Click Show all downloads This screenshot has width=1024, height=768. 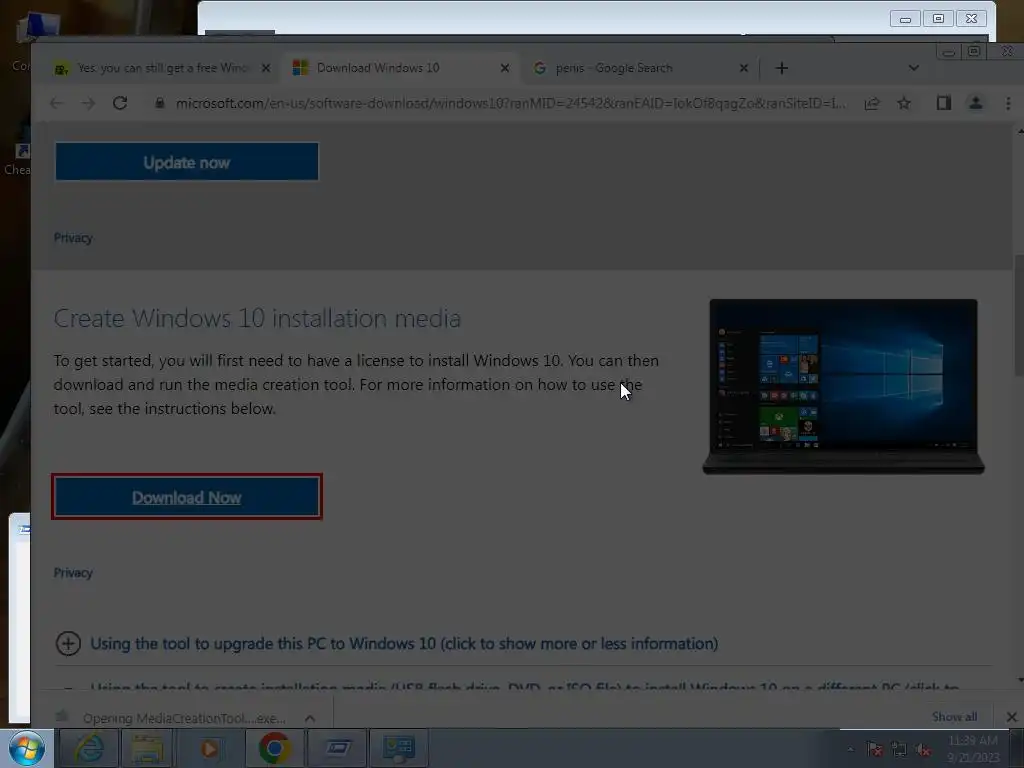pos(954,717)
